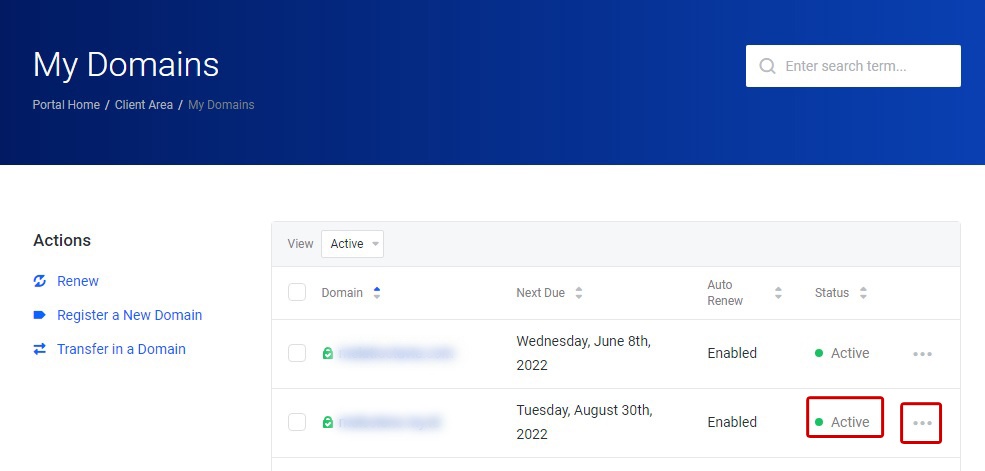985x471 pixels.
Task: Check the box for the June 8th domain
Action: tap(297, 353)
